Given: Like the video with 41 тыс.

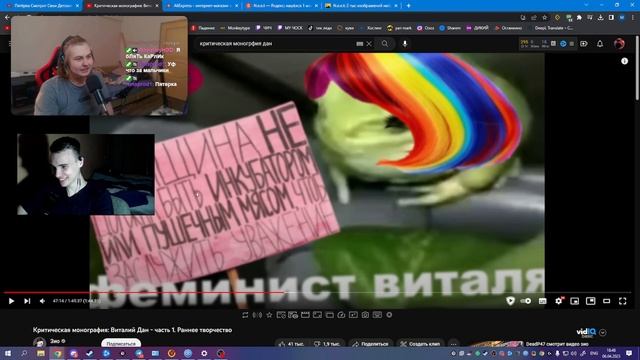Looking at the screenshot, I should point(292,344).
